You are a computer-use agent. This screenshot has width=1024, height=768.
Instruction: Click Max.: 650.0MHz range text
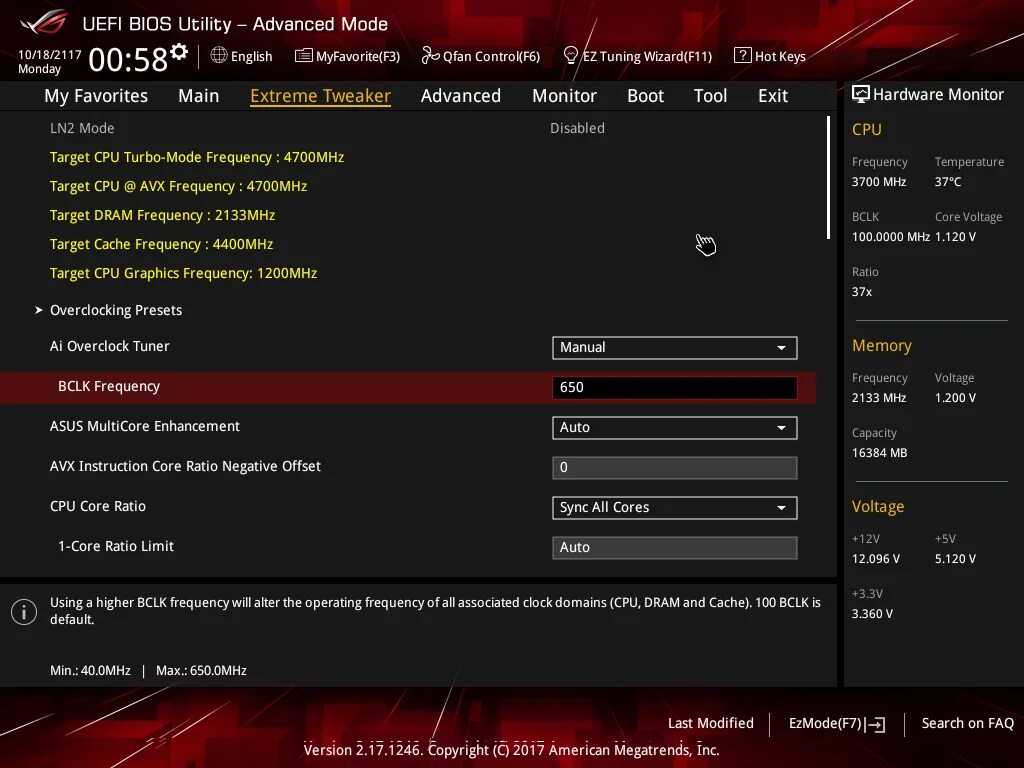[201, 671]
